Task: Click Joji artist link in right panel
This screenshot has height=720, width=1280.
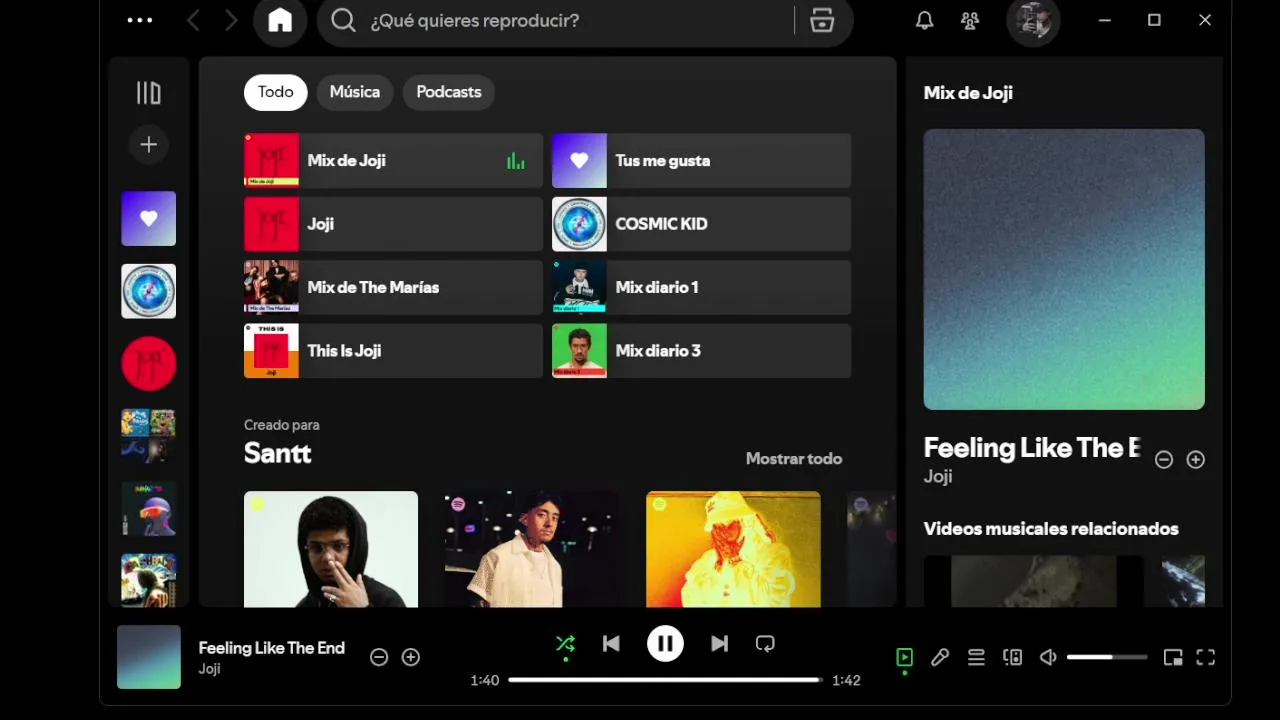Action: pos(938,477)
